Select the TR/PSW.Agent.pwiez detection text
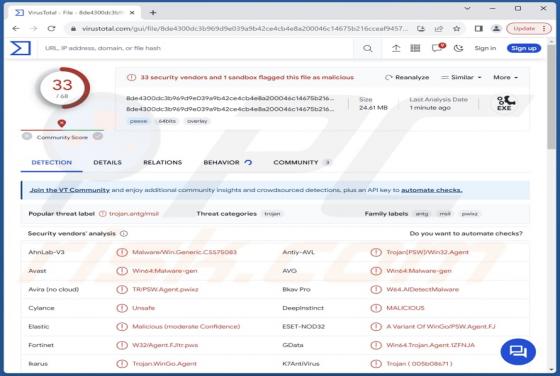The image size is (560, 376). 165,289
